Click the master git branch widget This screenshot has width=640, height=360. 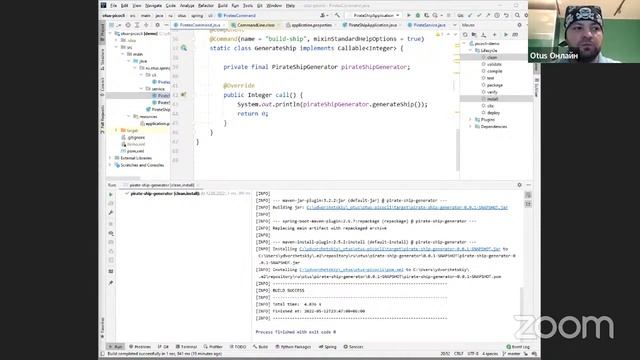click(x=512, y=353)
